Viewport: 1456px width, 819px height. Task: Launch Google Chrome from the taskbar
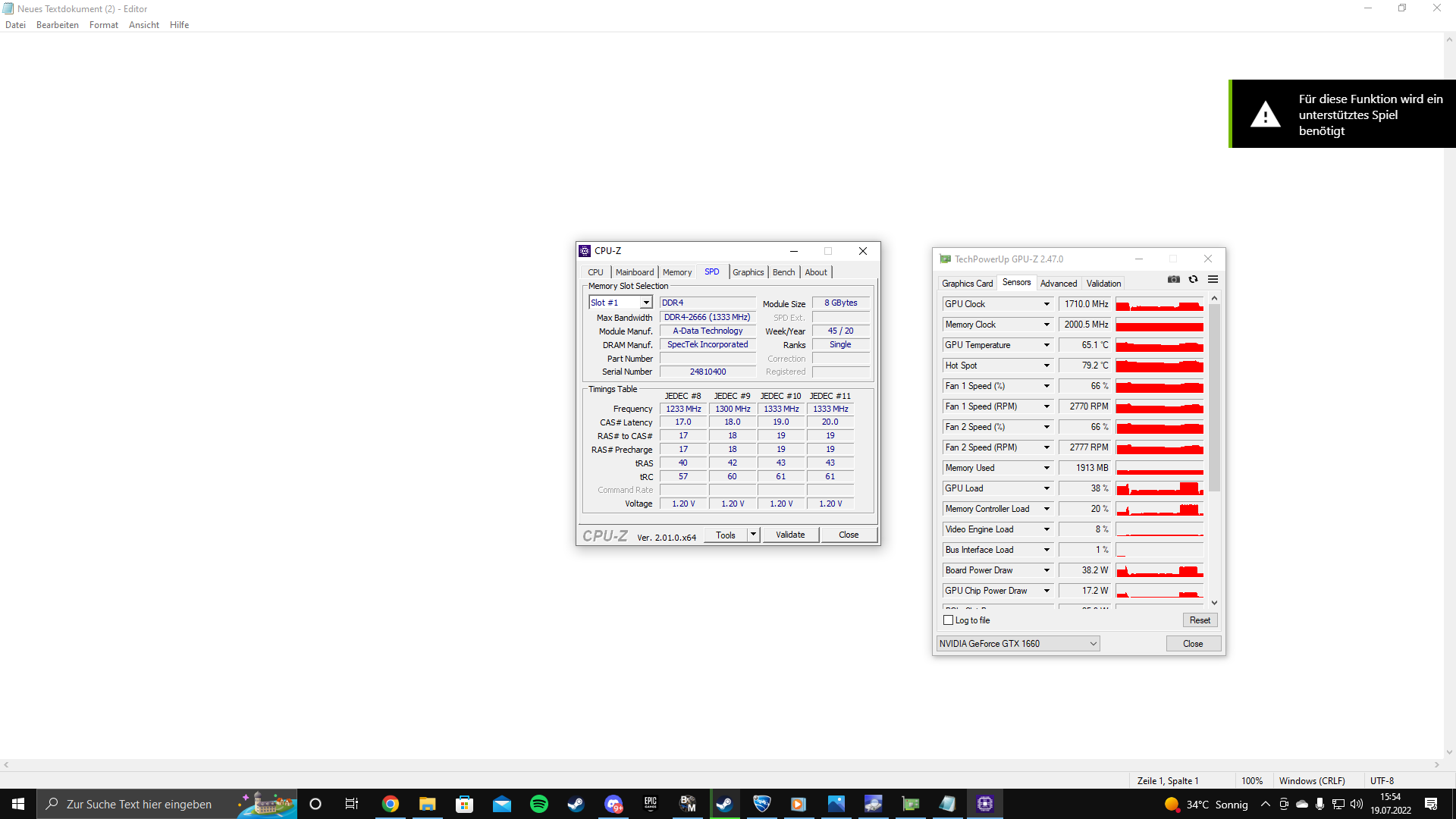[391, 804]
